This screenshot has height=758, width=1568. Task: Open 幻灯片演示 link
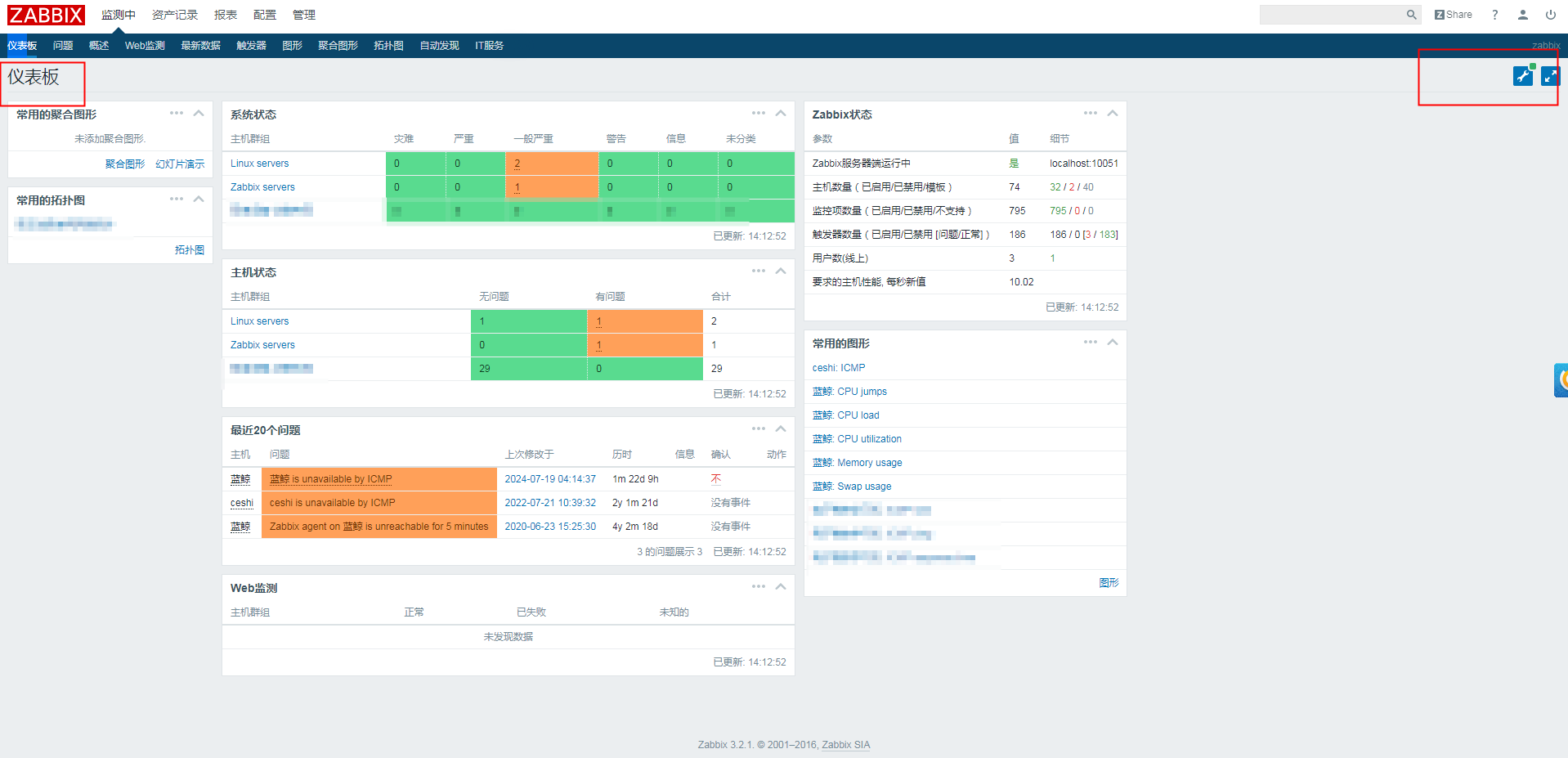(180, 164)
